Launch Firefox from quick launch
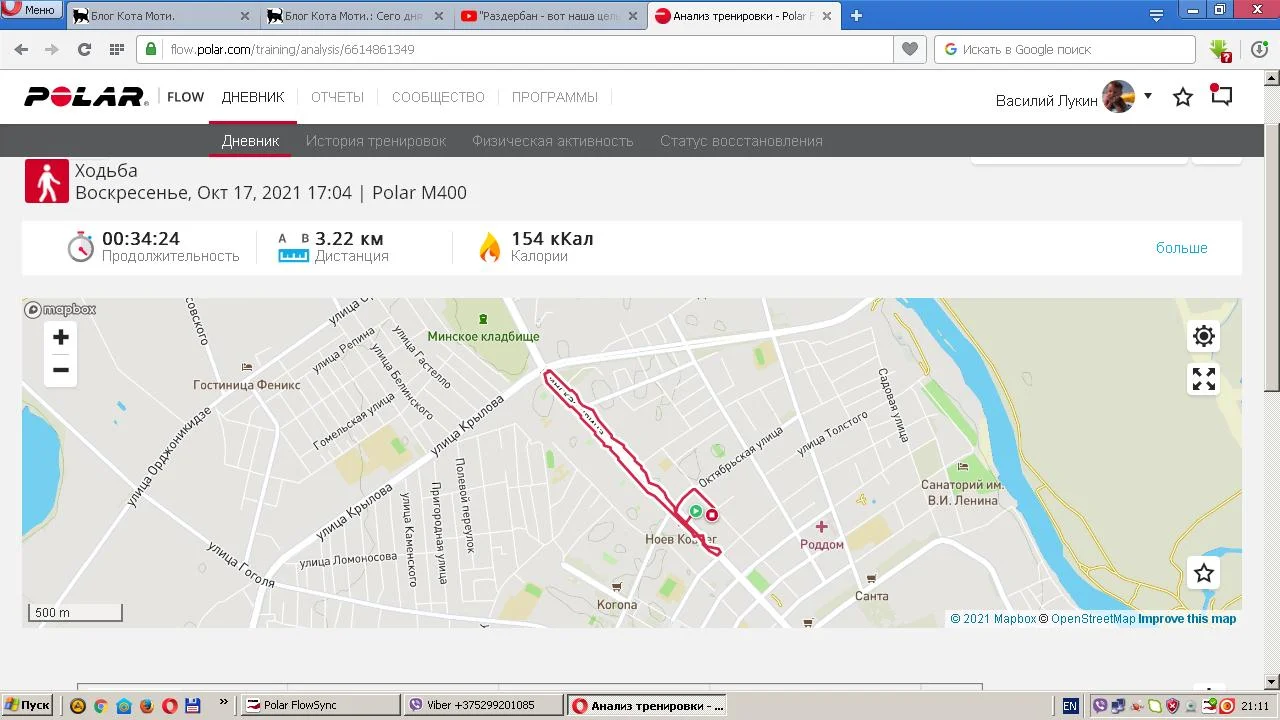 (x=147, y=705)
